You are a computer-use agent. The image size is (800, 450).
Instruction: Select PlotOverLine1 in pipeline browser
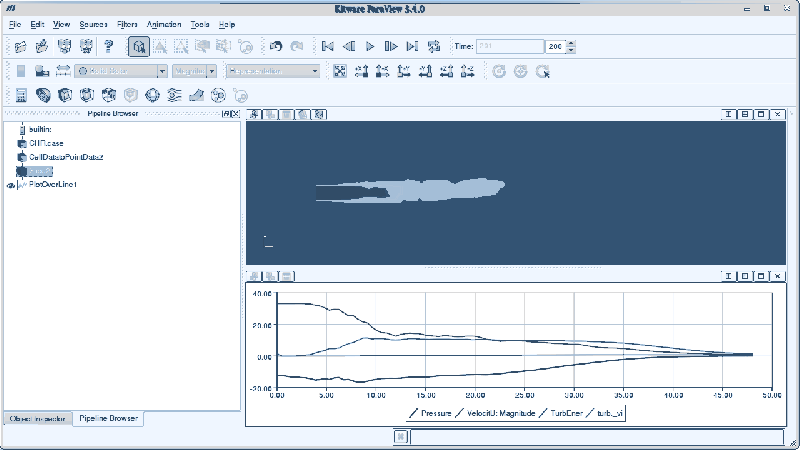point(53,185)
